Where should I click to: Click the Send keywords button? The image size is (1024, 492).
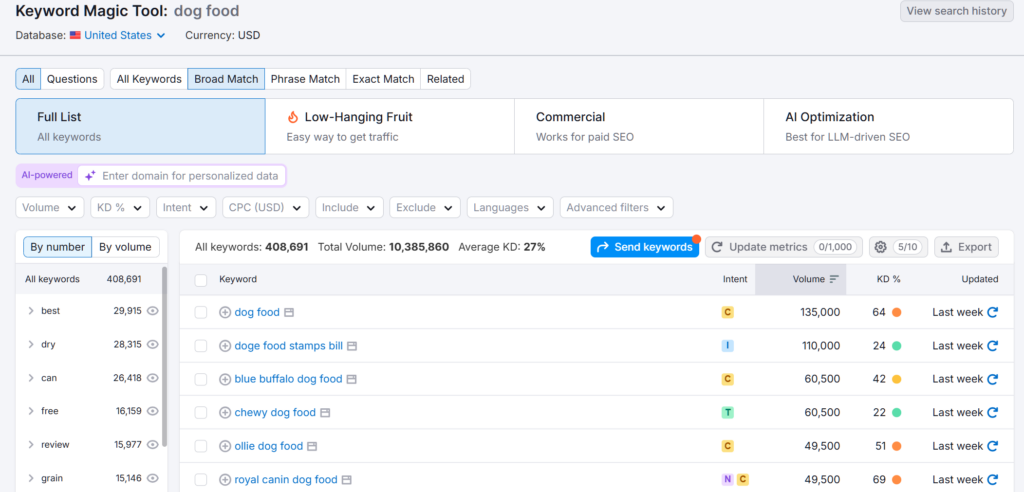click(x=645, y=247)
